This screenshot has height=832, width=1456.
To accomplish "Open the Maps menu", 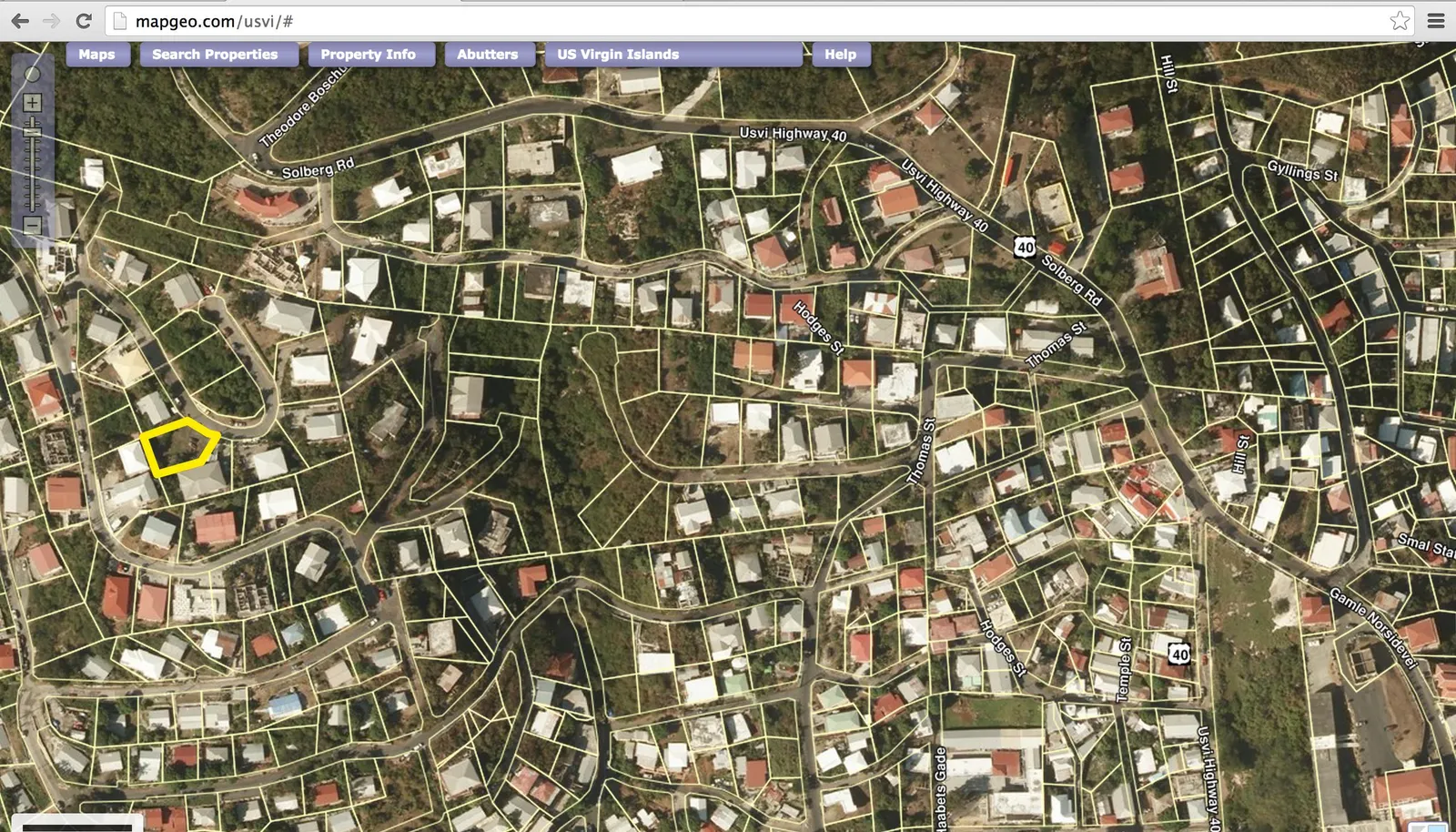I will [96, 55].
